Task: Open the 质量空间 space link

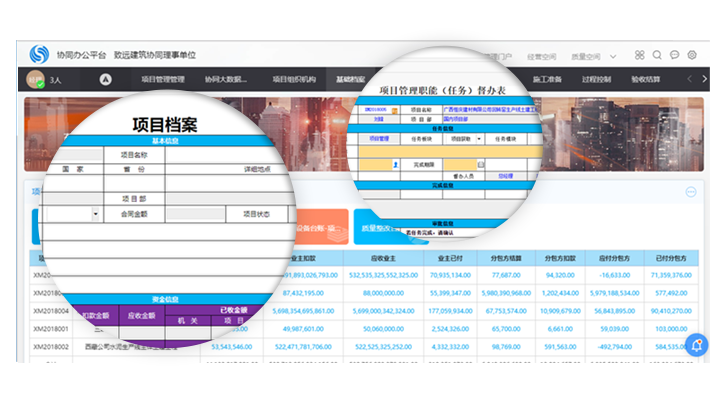Action: [x=585, y=56]
